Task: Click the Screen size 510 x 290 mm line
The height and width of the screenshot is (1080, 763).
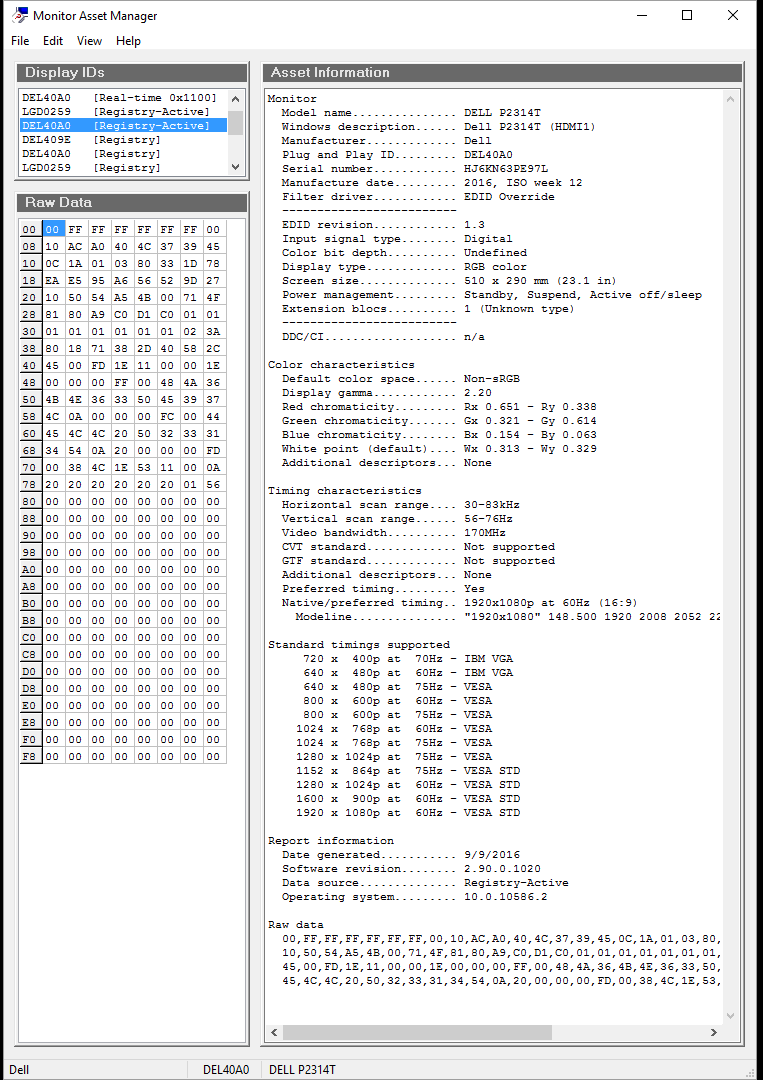Action: (x=449, y=280)
